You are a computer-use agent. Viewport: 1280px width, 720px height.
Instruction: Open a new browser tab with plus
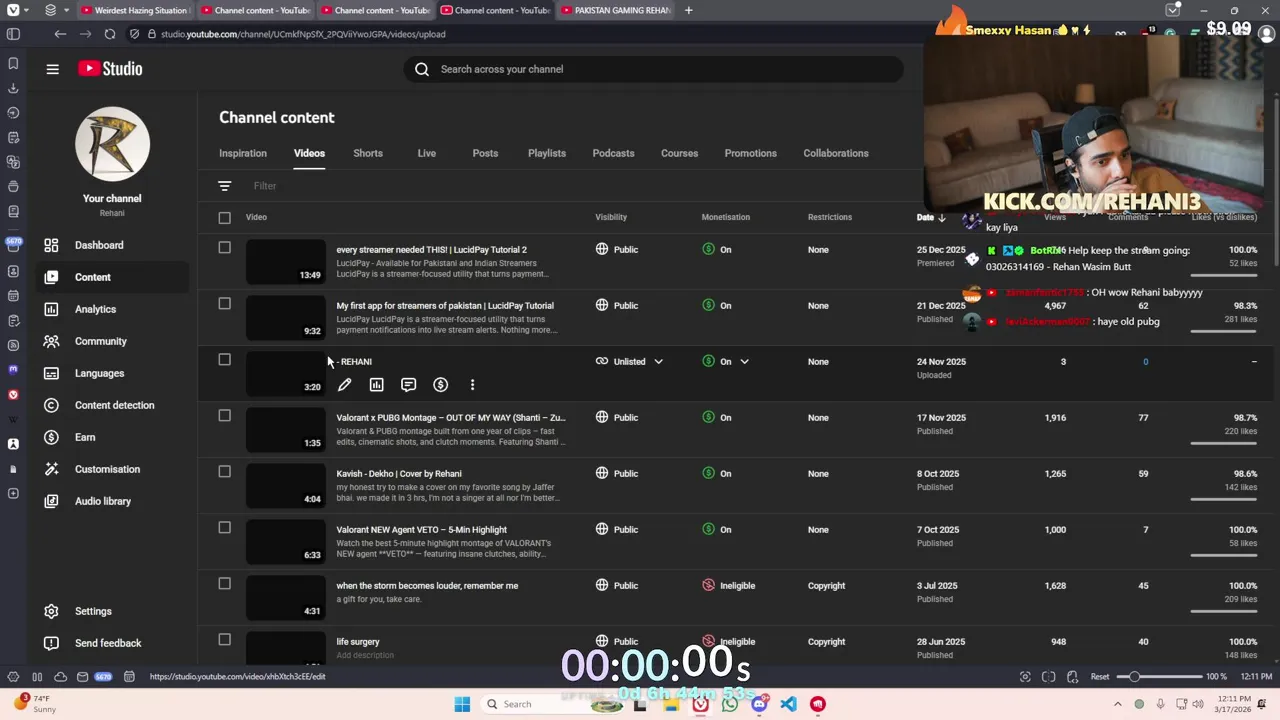point(688,10)
